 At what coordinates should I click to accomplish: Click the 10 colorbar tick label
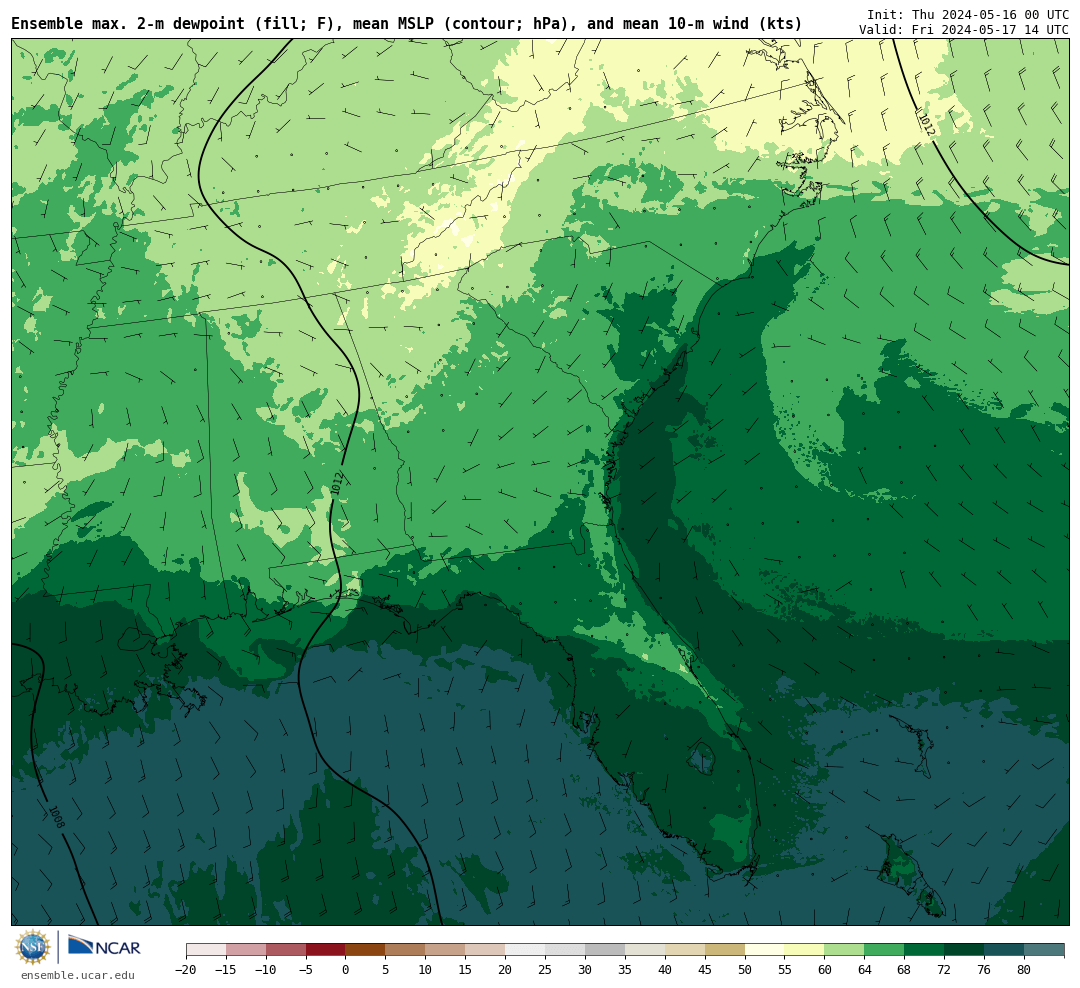(x=426, y=970)
